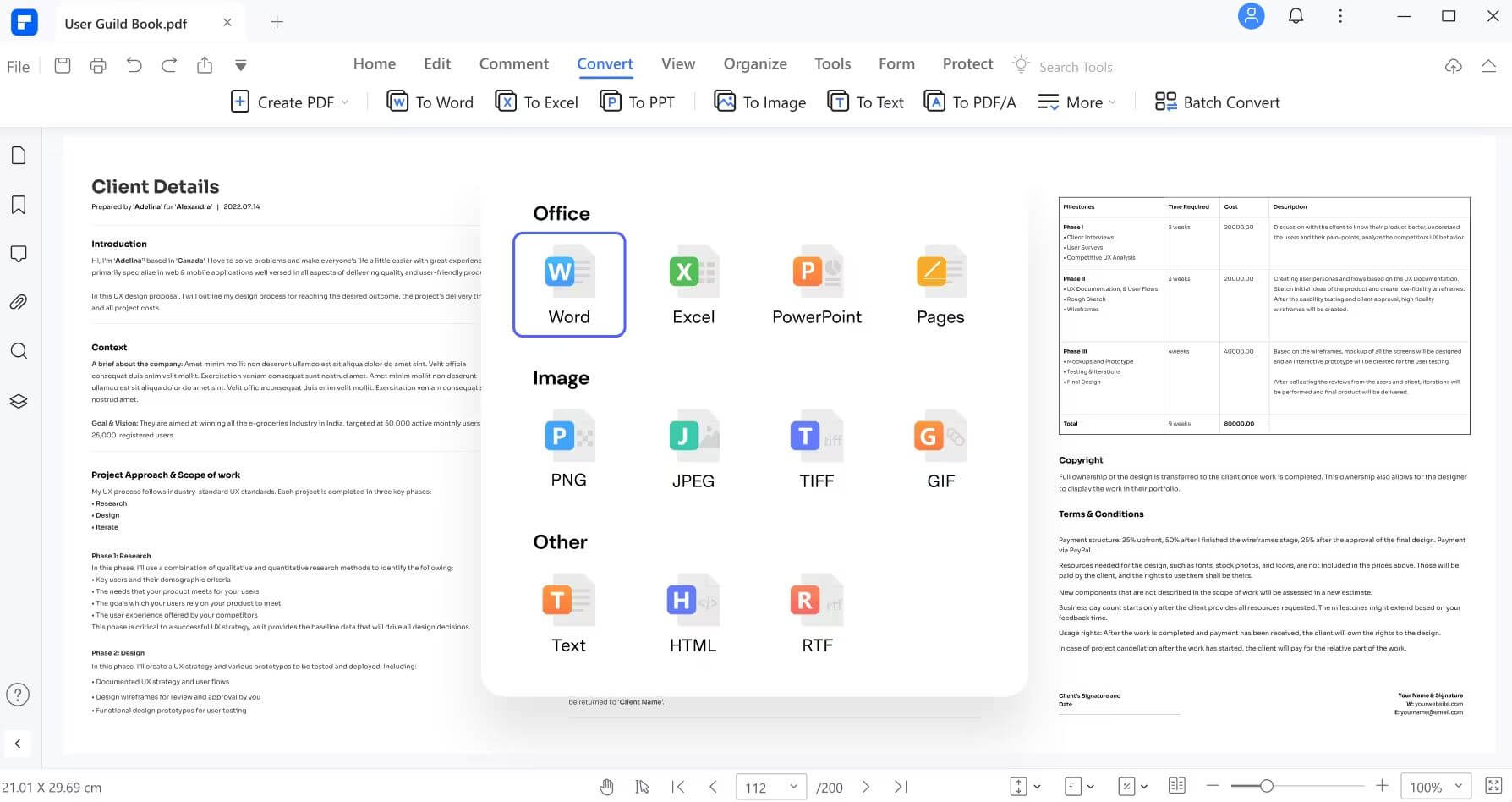Share the document via export icon
1512x802 pixels.
pos(205,65)
